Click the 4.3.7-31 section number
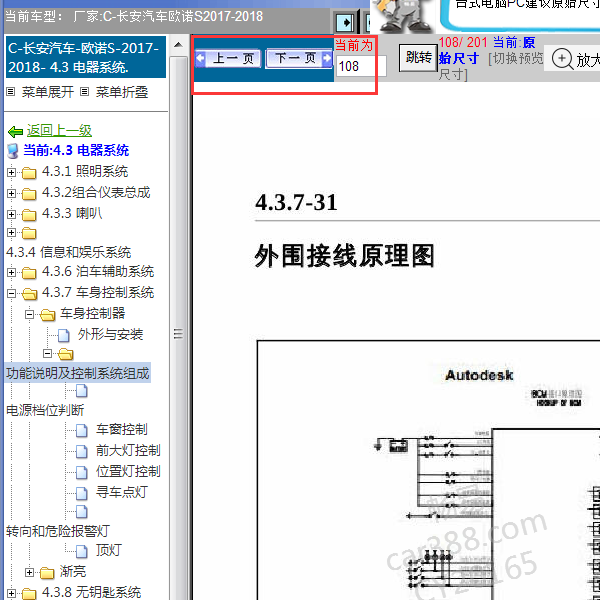Screen dimensions: 600x600 296,202
